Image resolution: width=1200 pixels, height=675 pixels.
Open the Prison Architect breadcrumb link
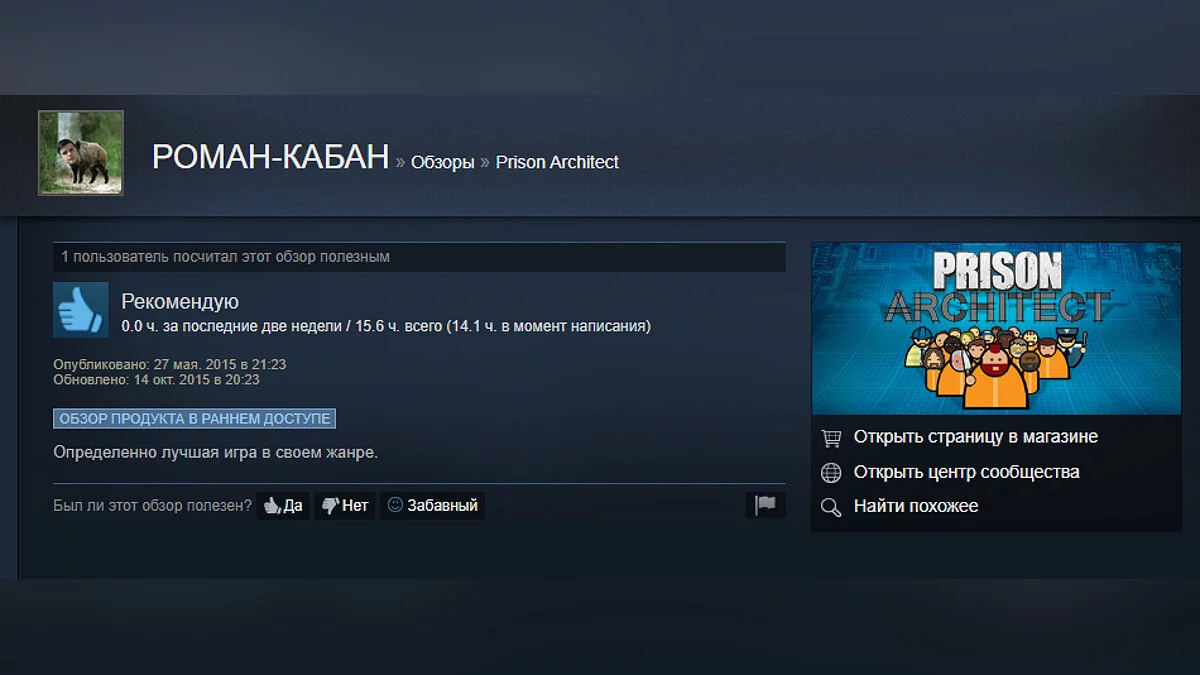[x=557, y=162]
